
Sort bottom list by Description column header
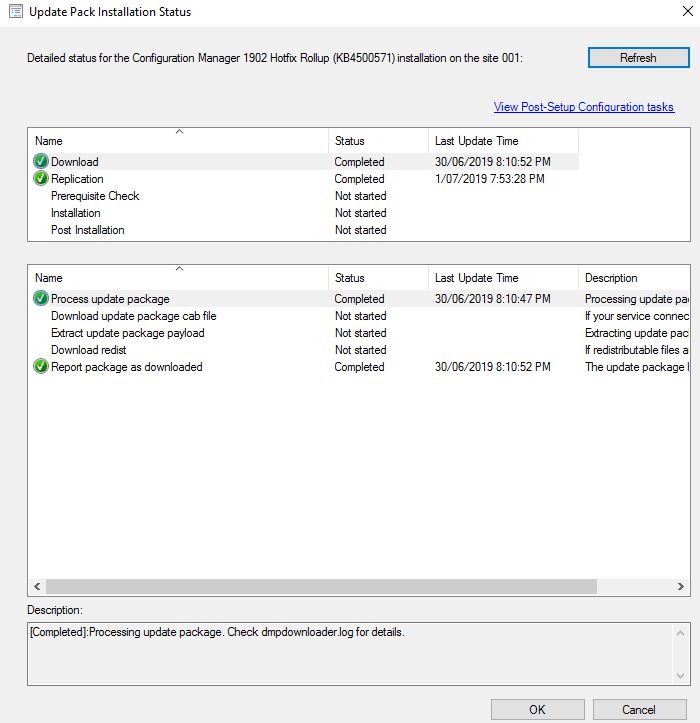(634, 278)
